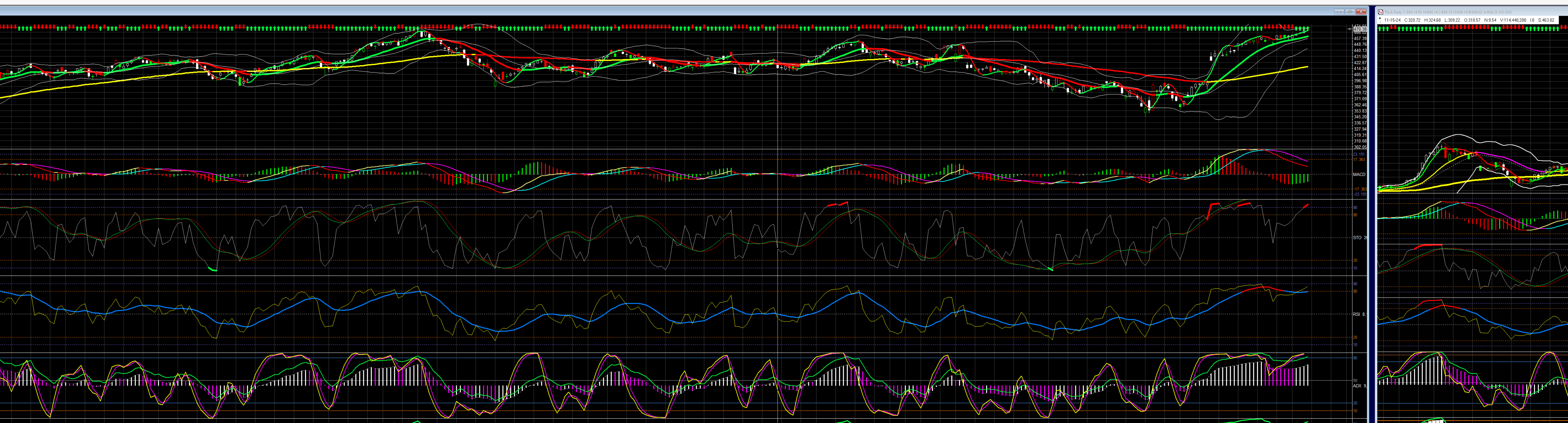The image size is (1568, 423).
Task: Restore down the left chart window
Action: 1350,12
